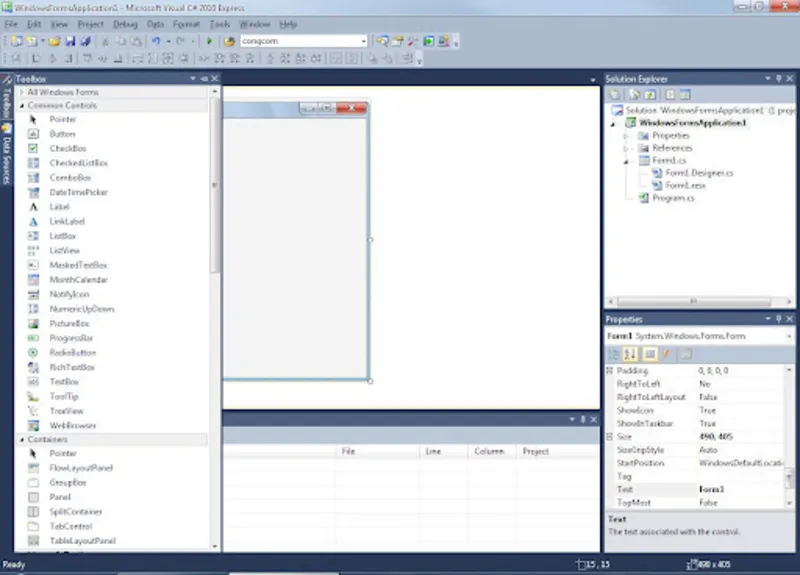
Task: Click the Save All toolbar icon
Action: (x=85, y=41)
